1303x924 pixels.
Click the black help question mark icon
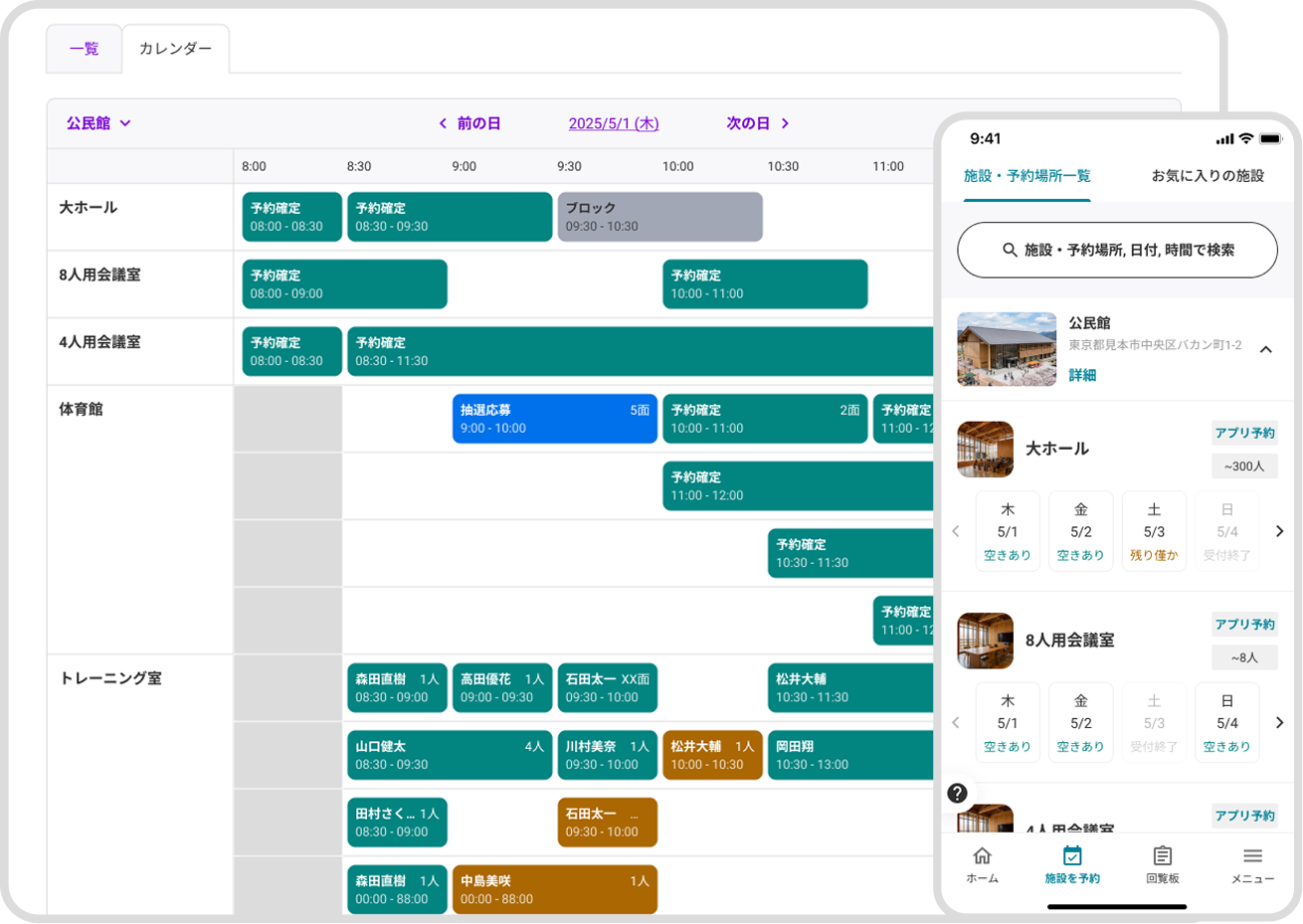[x=957, y=793]
